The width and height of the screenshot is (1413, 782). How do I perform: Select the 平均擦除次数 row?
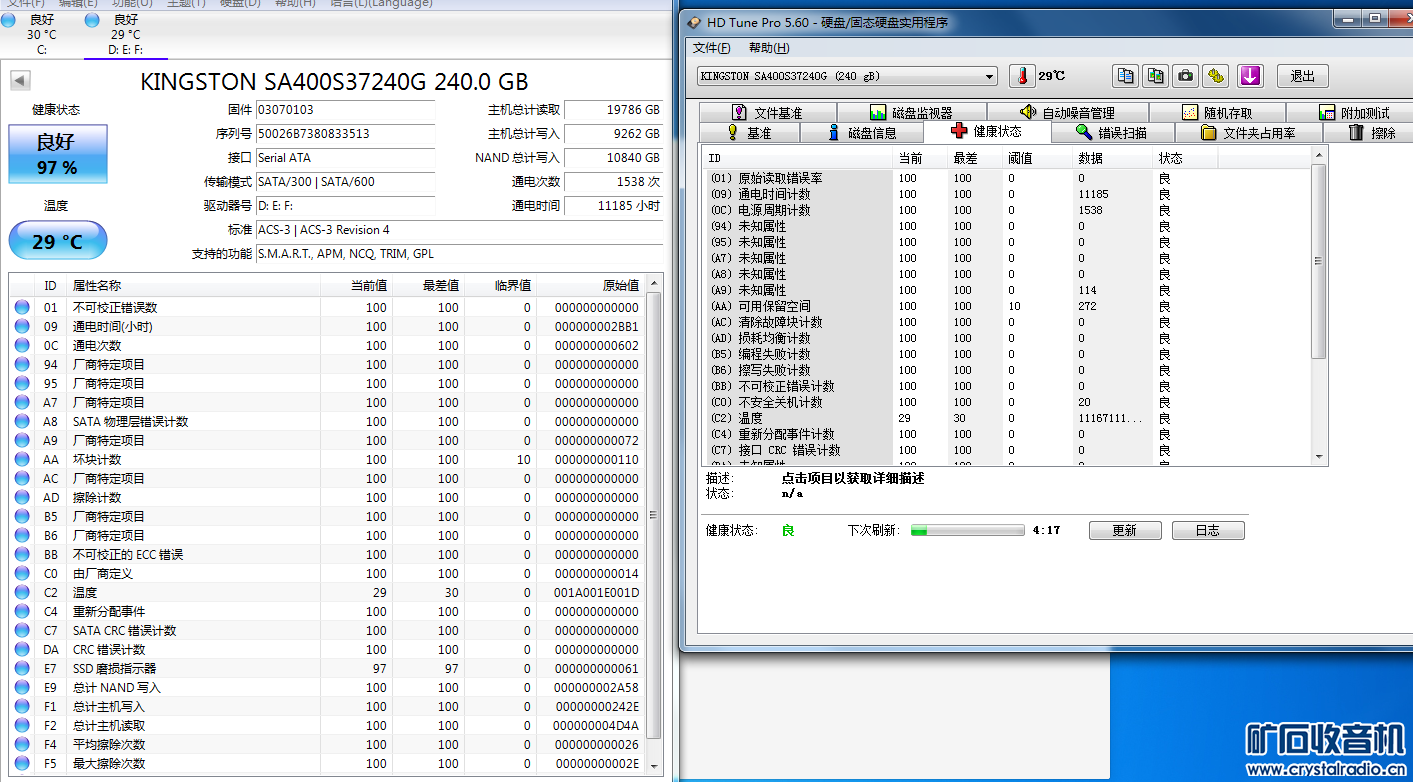pyautogui.click(x=327, y=744)
